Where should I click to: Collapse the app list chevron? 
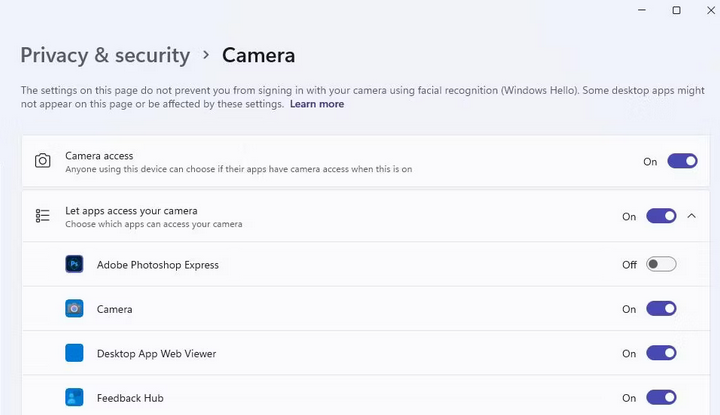692,216
